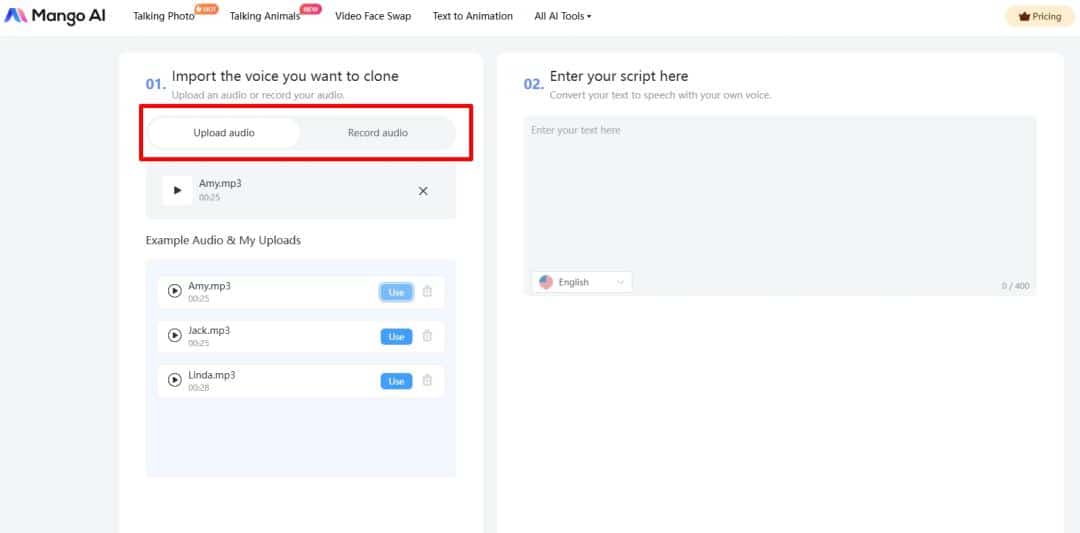Open Talking Animals page

point(264,16)
